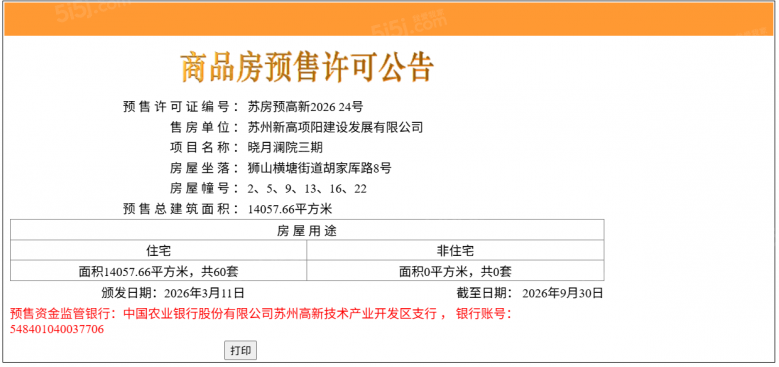This screenshot has height=367, width=779.
Task: Click the 颁发日期 label
Action: pos(130,293)
